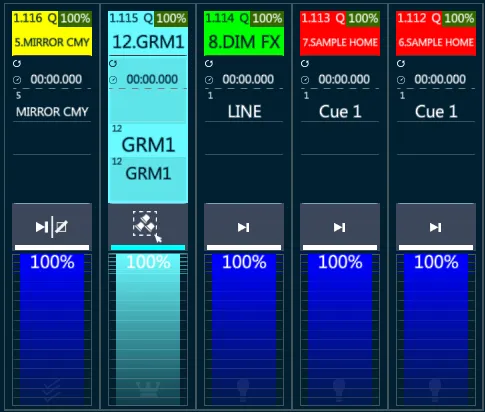This screenshot has height=412, width=485.
Task: Click bulb icon at bottom of 6.SAMPLE HOME fader
Action: tap(436, 390)
